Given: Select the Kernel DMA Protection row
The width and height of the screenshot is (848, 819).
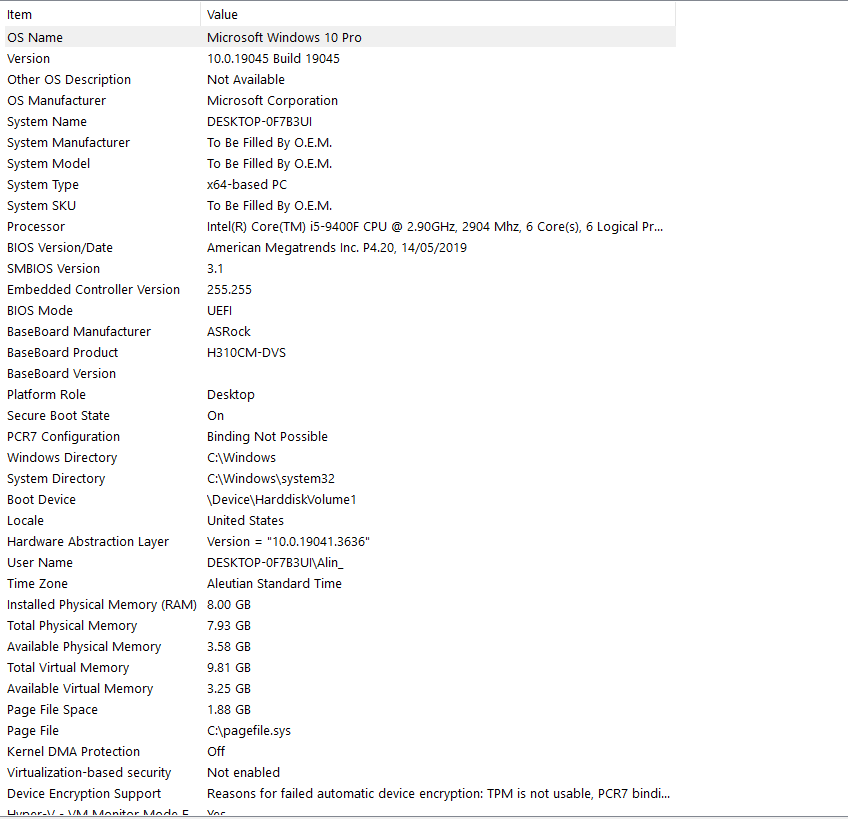Looking at the screenshot, I should [x=340, y=752].
